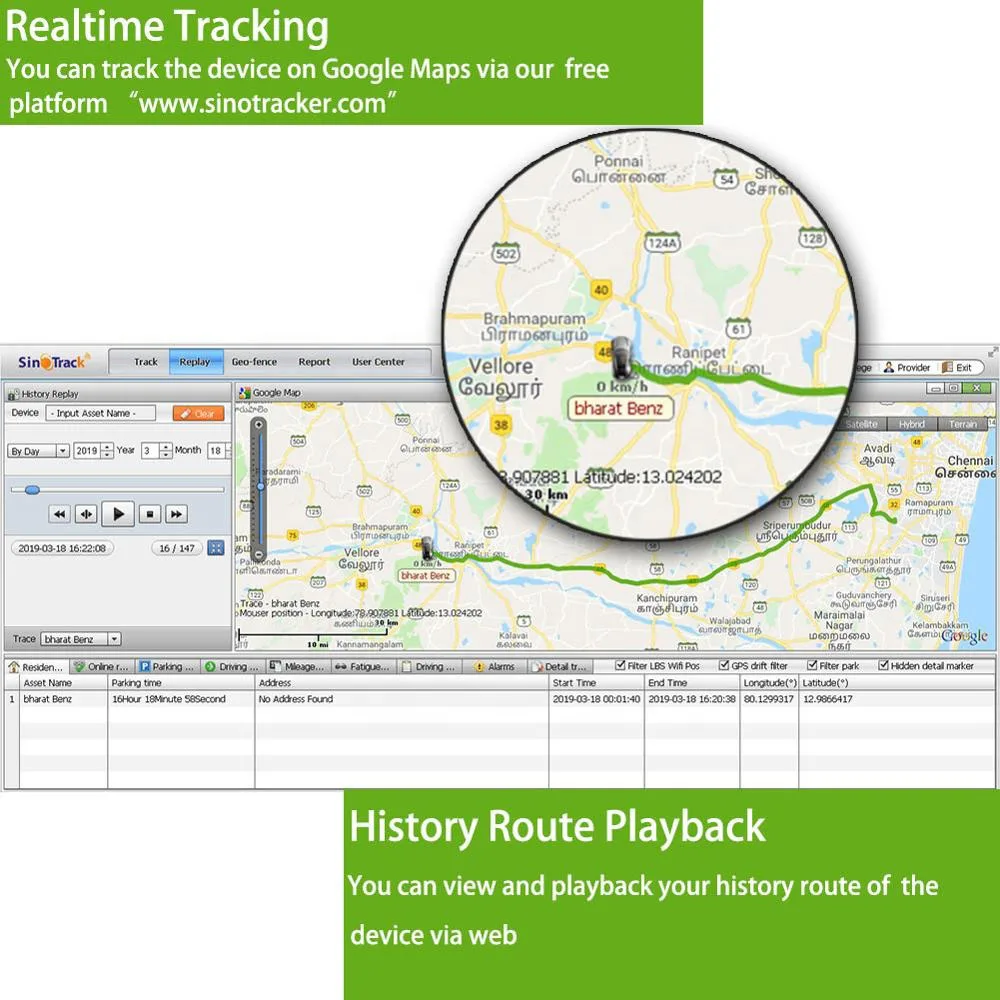
Task: Click the fast forward replay button
Action: (x=176, y=514)
